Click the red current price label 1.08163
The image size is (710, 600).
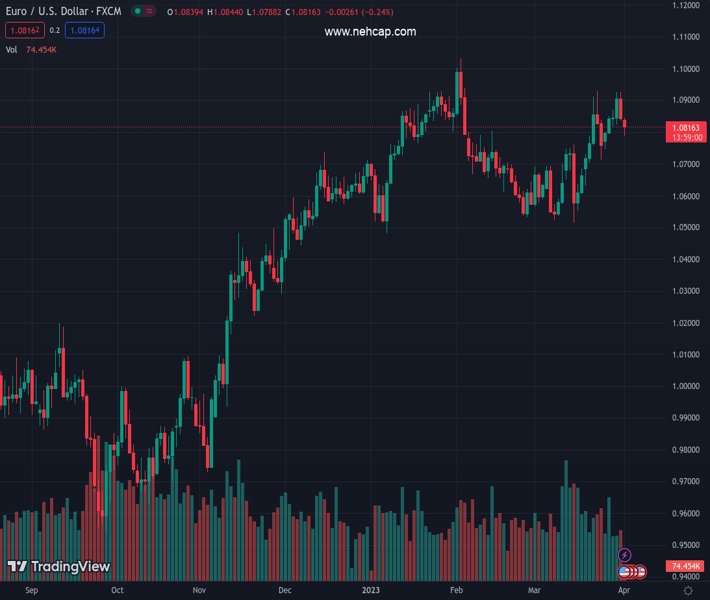tap(686, 128)
